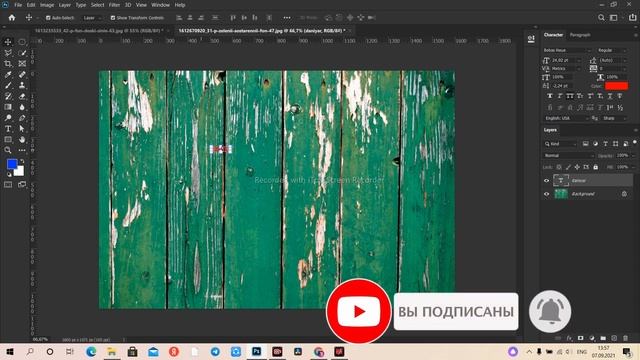This screenshot has height=360, width=640.
Task: Toggle Faux Italic in Character panel
Action: (x=560, y=96)
